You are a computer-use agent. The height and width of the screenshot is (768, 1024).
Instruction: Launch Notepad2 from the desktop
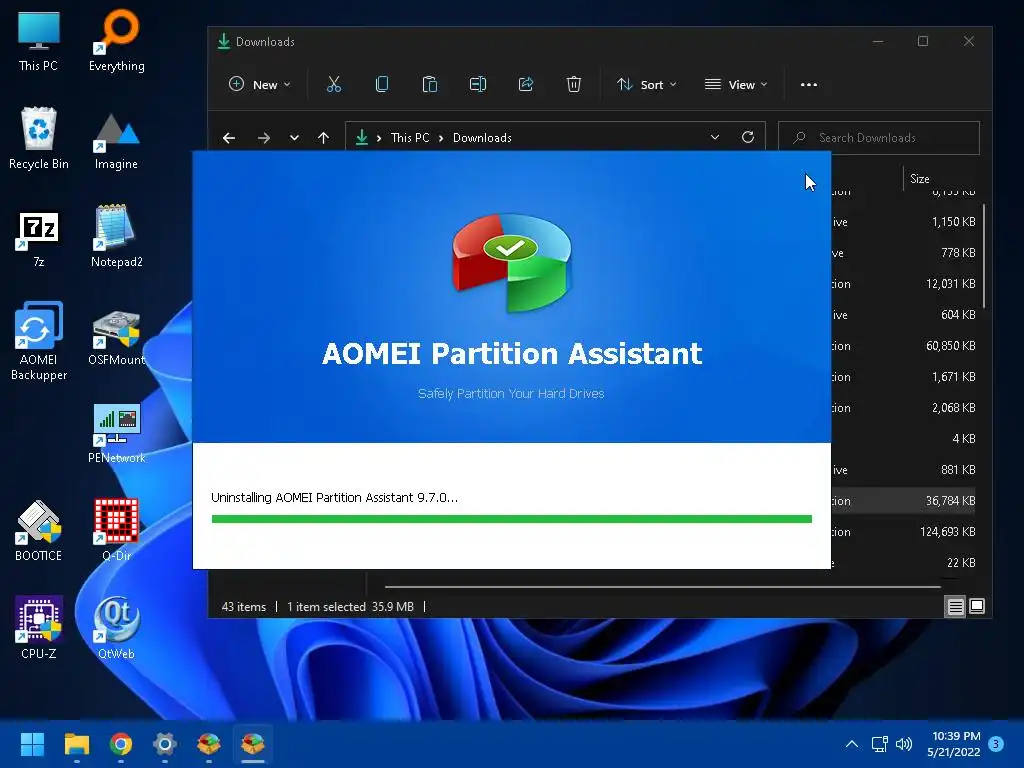pos(117,235)
